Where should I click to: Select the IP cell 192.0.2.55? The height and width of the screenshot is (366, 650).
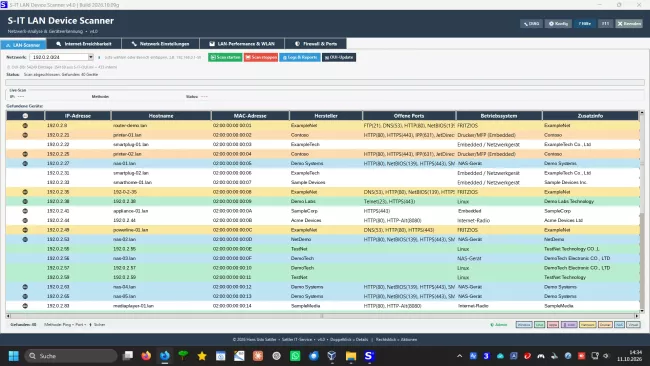pos(78,249)
